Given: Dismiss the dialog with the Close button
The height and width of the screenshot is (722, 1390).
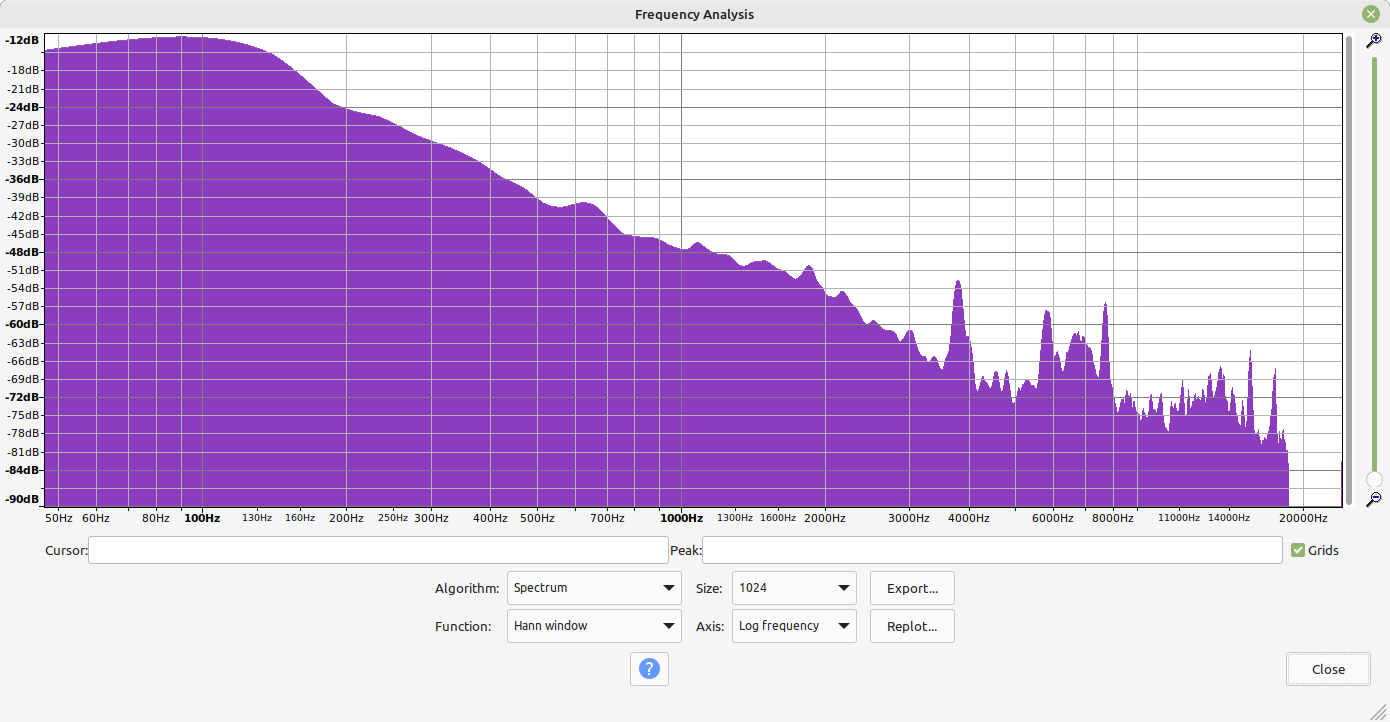Looking at the screenshot, I should tap(1328, 668).
